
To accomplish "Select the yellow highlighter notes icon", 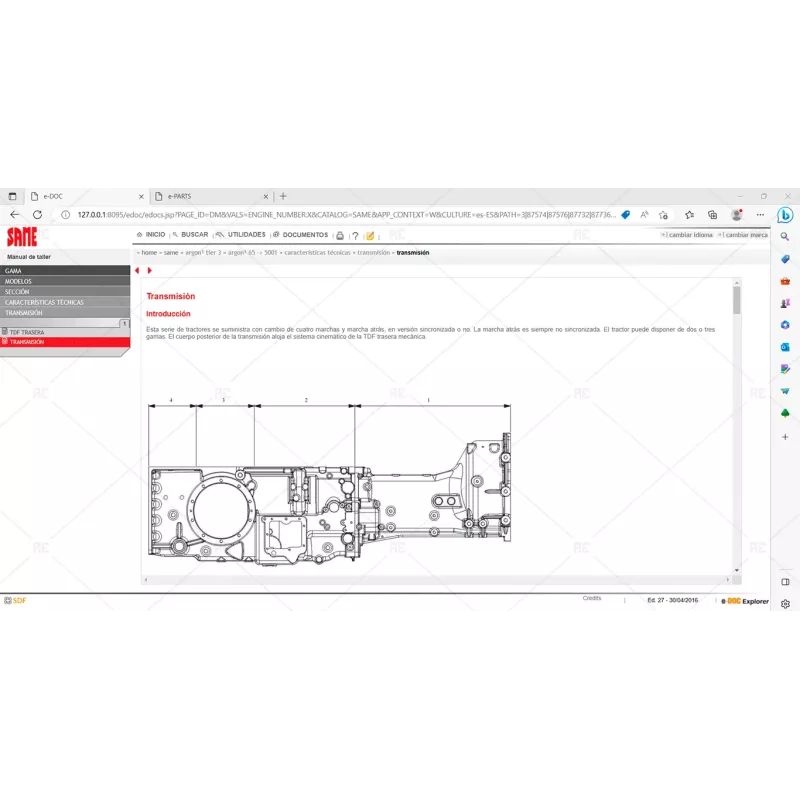I will point(369,235).
